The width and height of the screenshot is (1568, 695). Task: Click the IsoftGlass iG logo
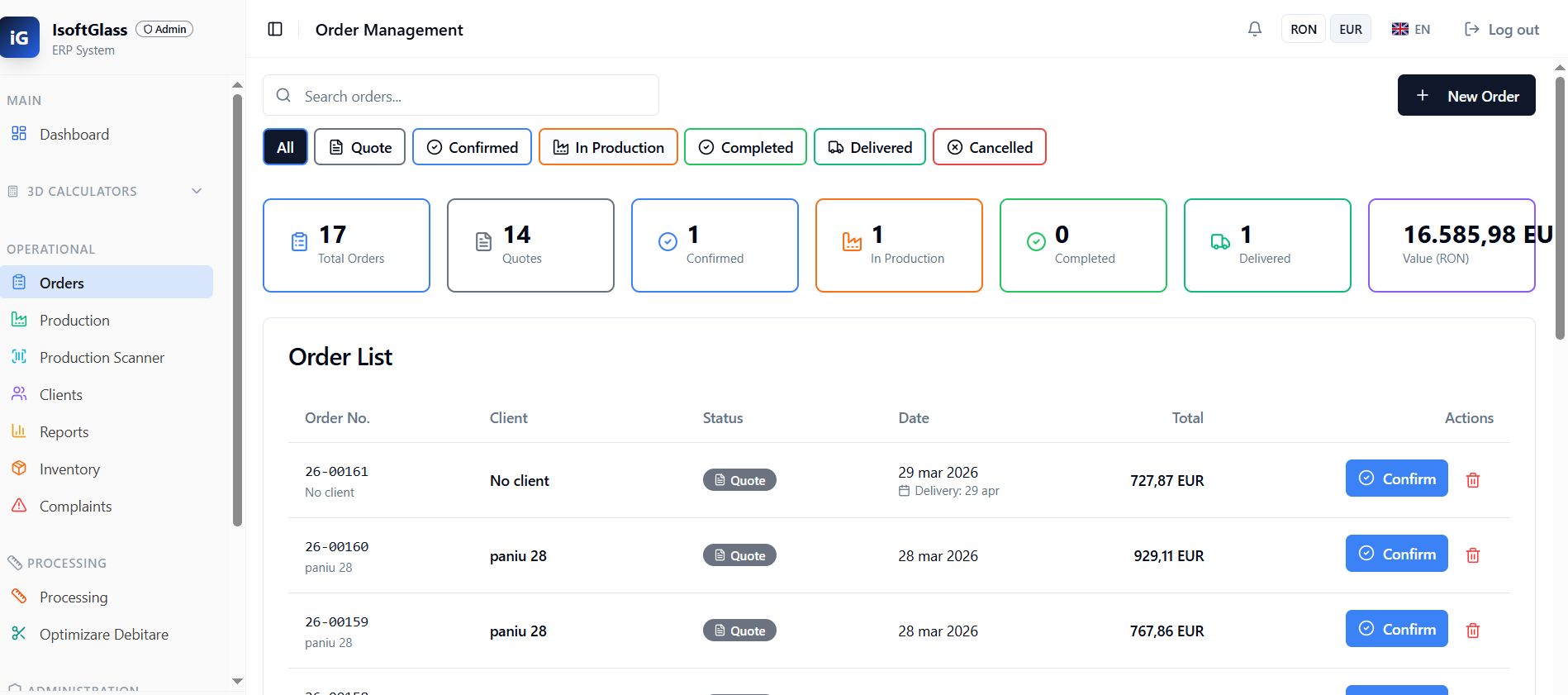pyautogui.click(x=20, y=37)
